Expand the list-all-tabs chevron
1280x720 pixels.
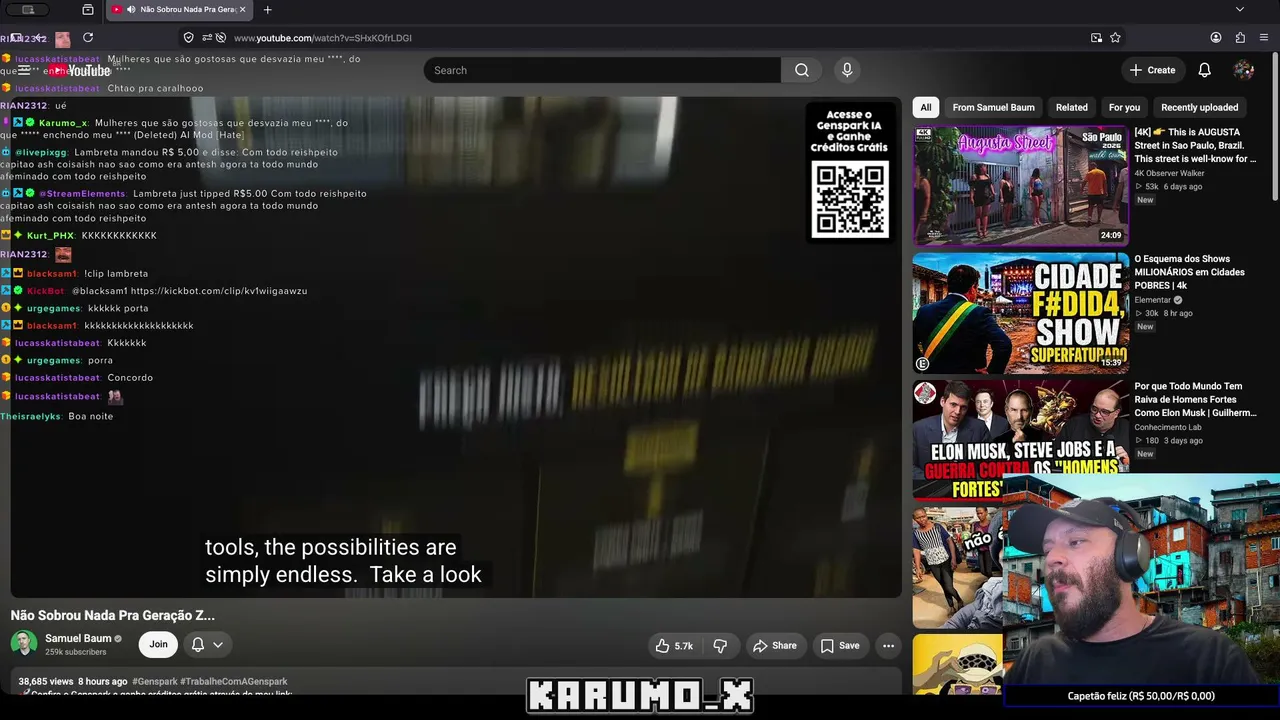pyautogui.click(x=1240, y=10)
